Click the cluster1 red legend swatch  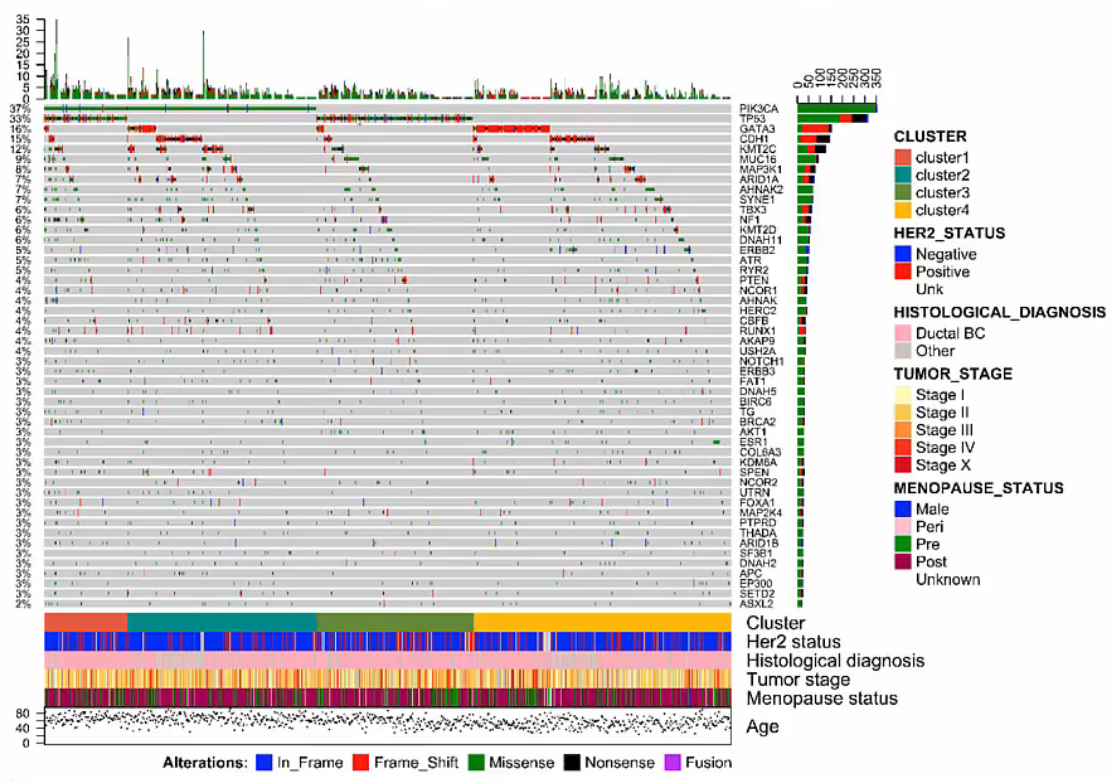pos(902,157)
